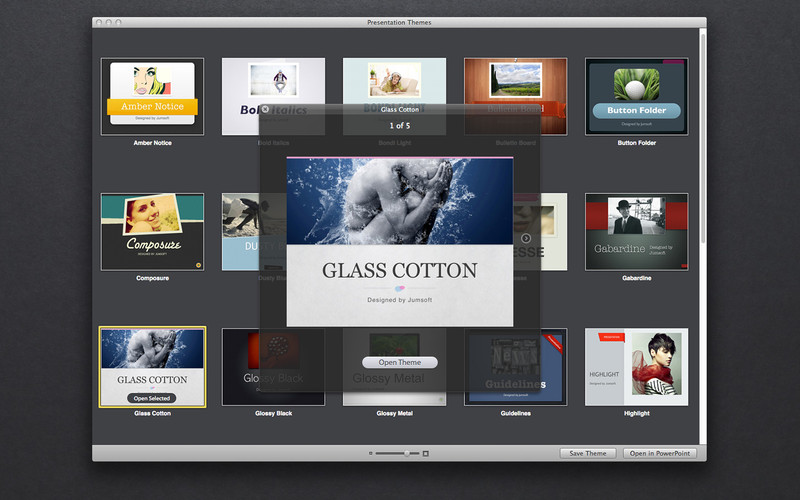The height and width of the screenshot is (500, 800).
Task: Click Open in PowerPoint button
Action: point(660,453)
